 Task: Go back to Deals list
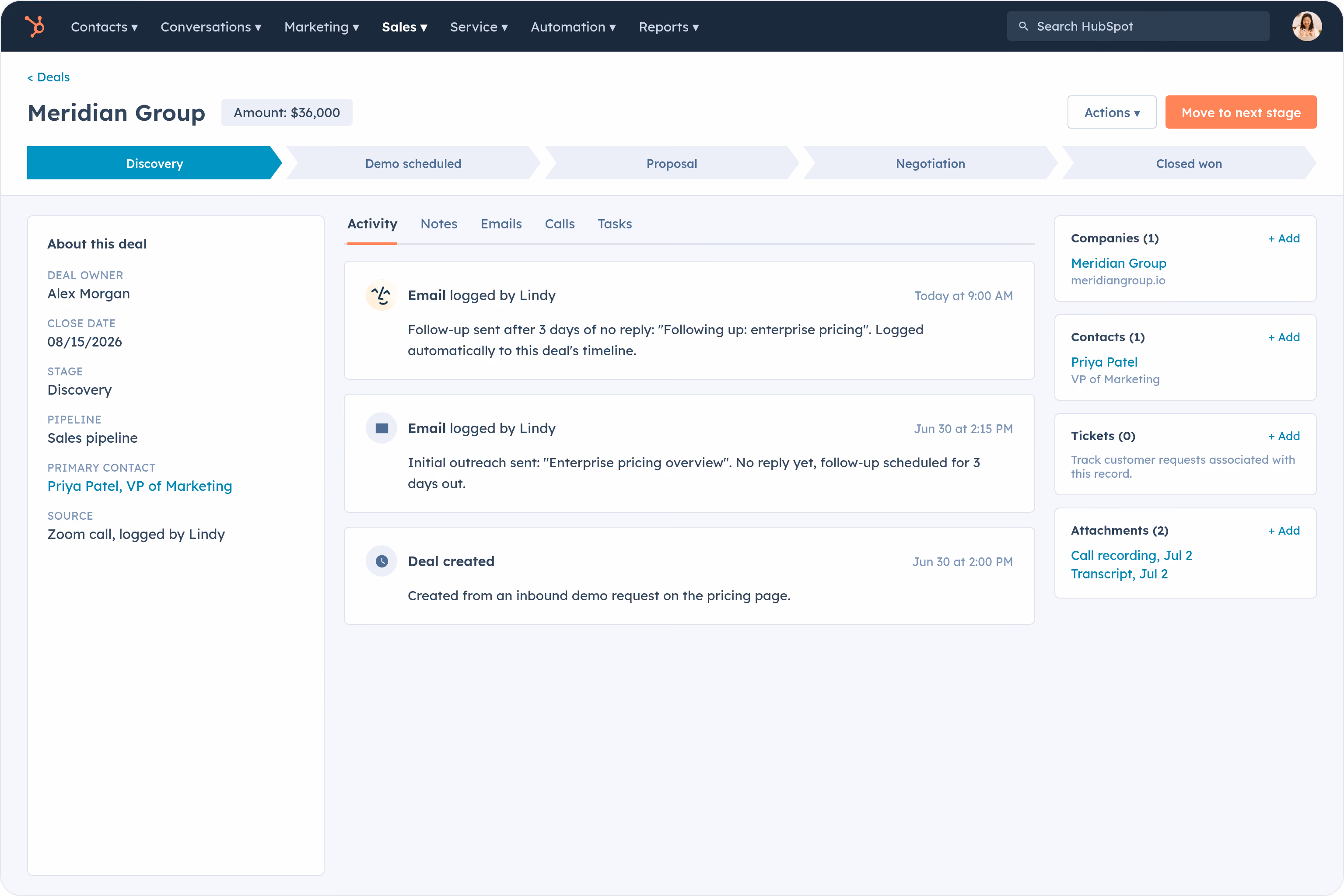(49, 77)
